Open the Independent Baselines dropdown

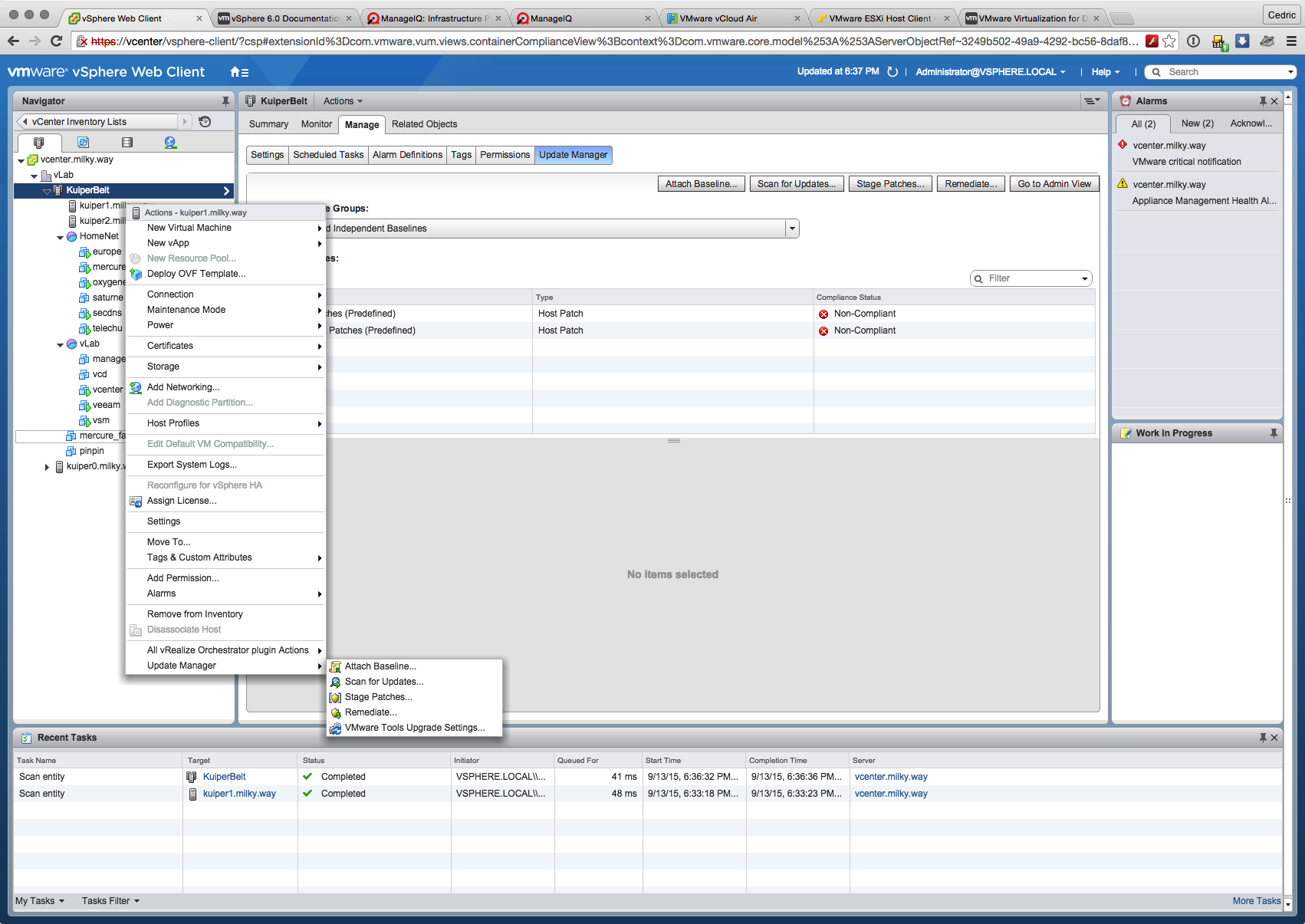[791, 229]
